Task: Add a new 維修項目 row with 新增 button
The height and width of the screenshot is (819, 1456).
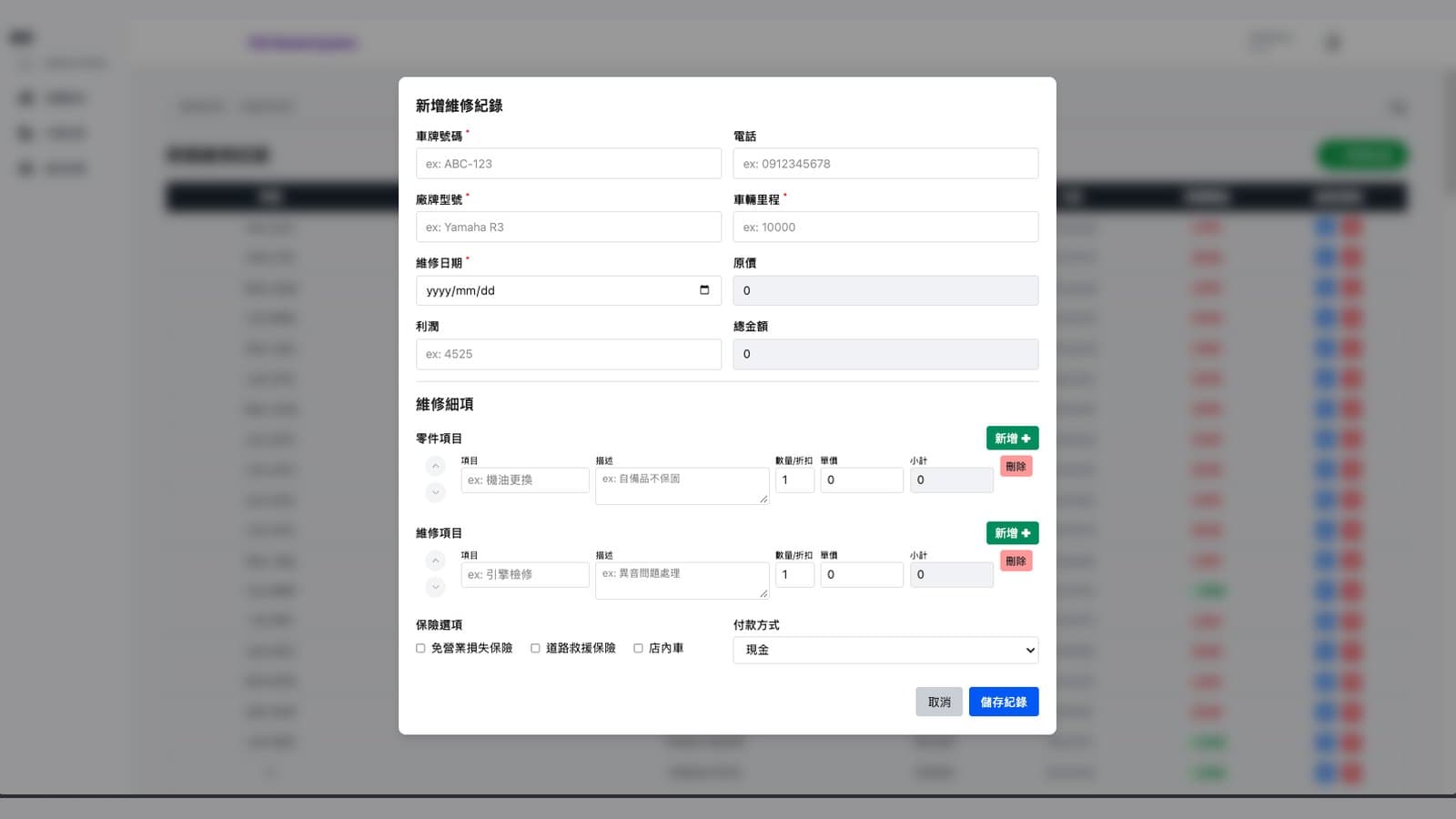Action: [1012, 533]
